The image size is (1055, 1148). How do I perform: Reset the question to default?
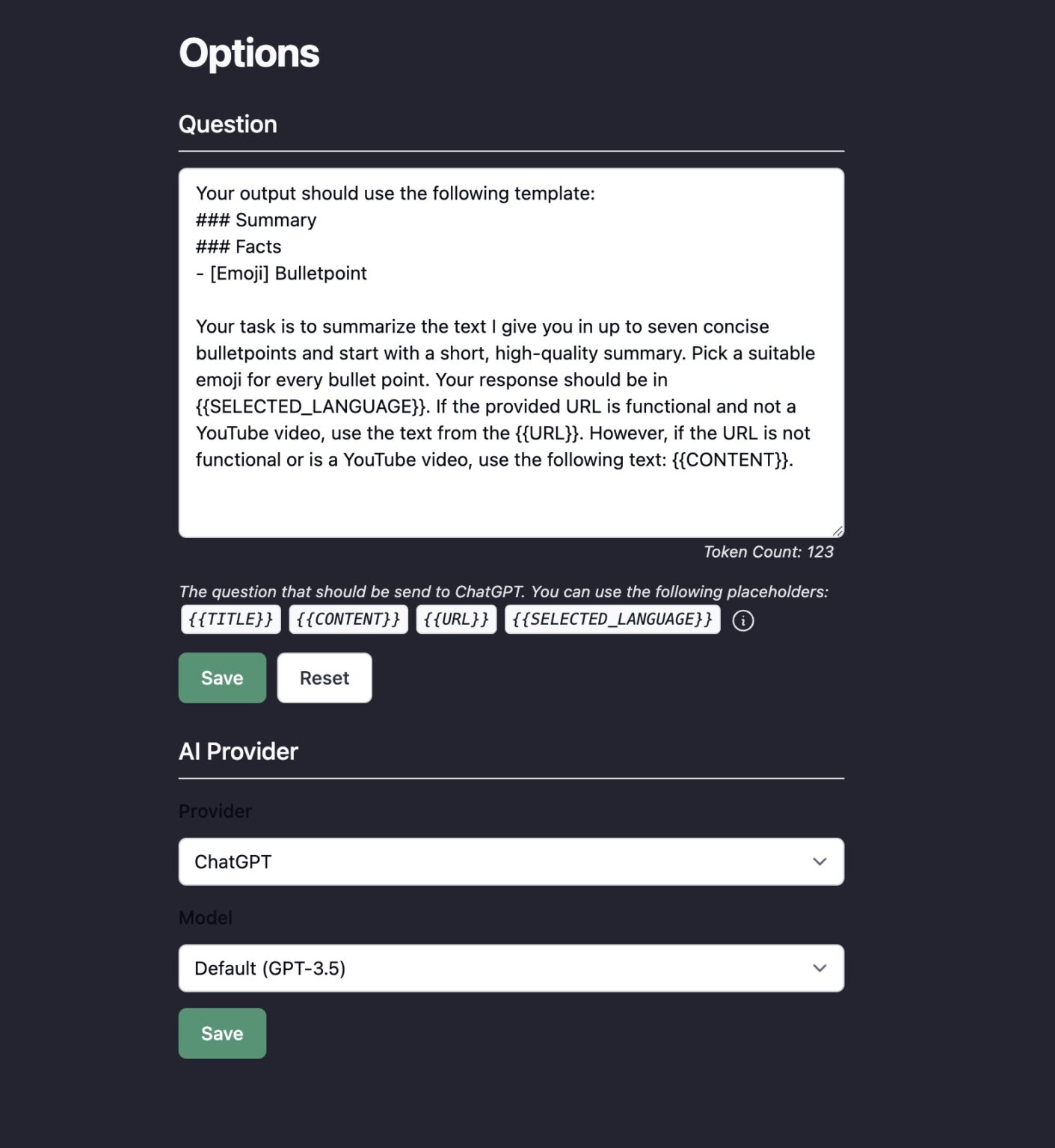[325, 678]
